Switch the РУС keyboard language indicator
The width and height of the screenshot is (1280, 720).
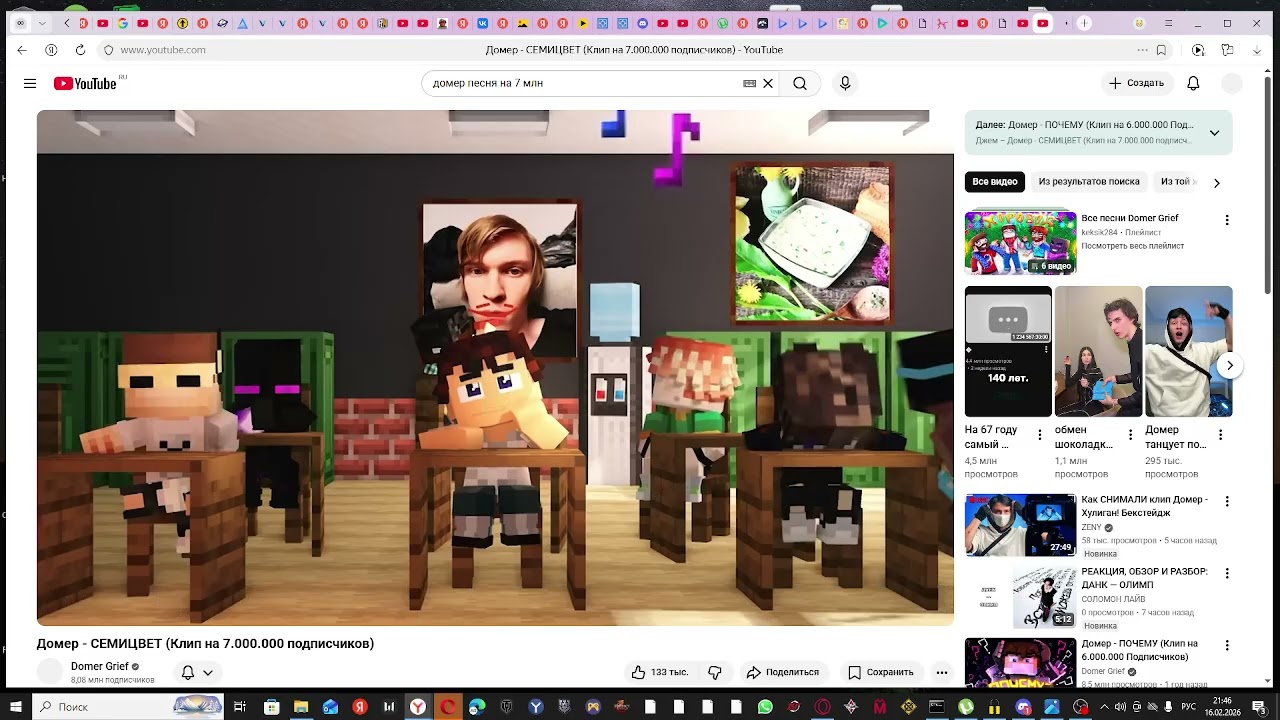1189,707
